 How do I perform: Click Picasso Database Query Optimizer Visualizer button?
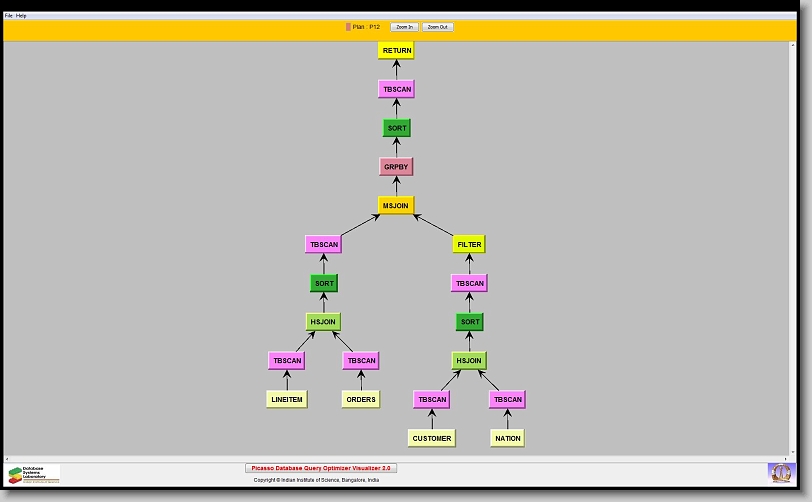click(321, 468)
